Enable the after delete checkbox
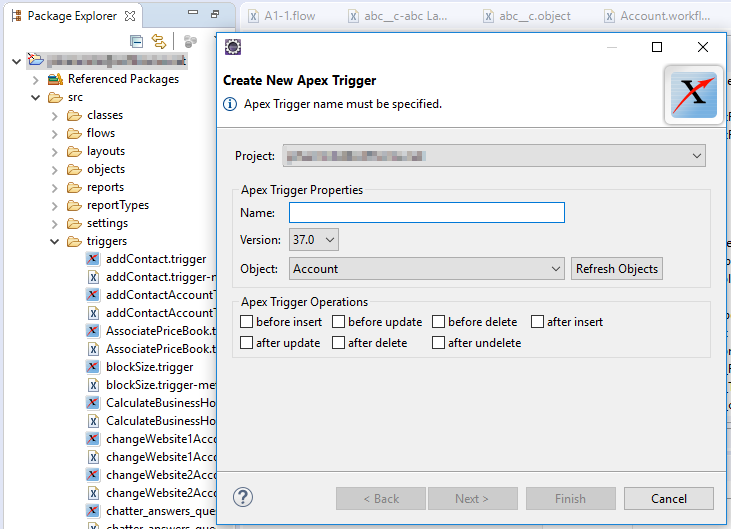Image resolution: width=731 pixels, height=529 pixels. click(x=338, y=343)
